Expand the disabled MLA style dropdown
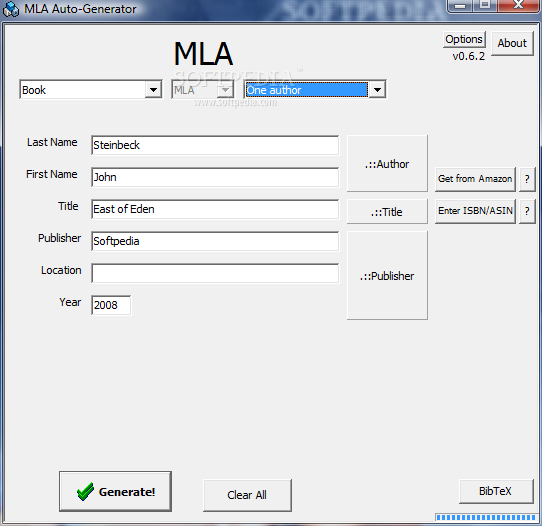 (225, 90)
